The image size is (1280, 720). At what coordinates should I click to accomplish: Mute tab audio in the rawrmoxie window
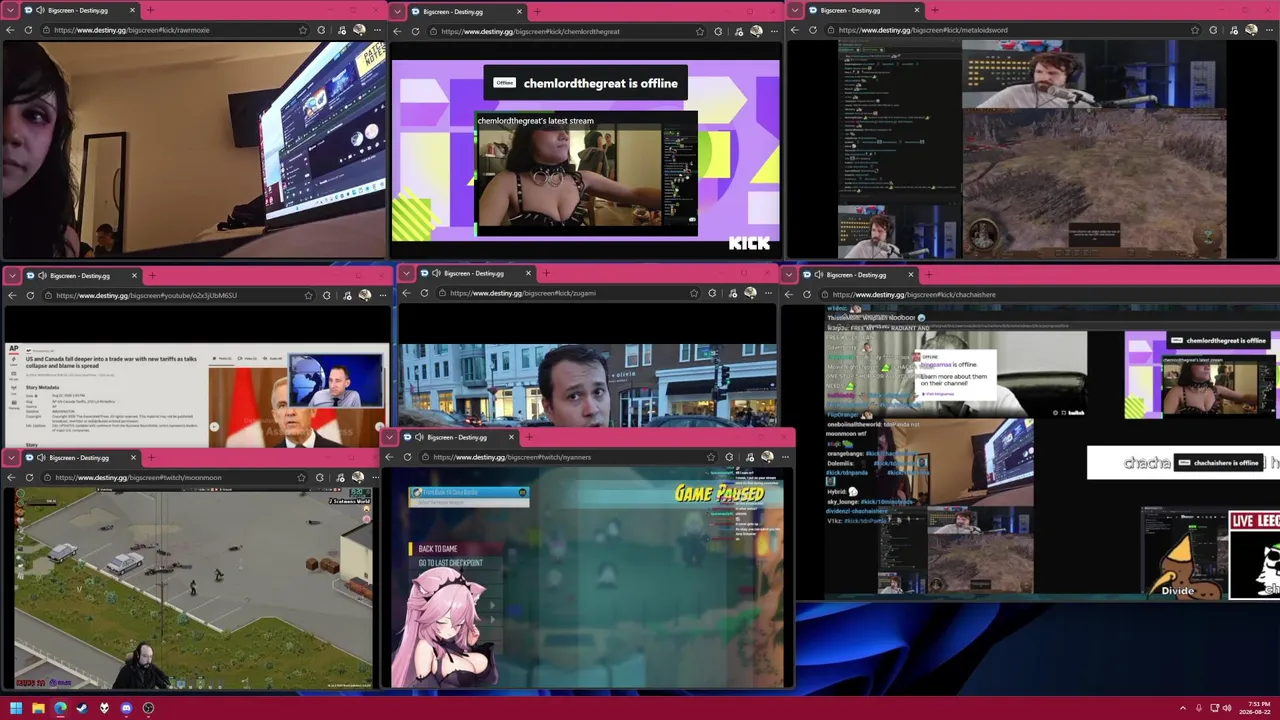(40, 10)
